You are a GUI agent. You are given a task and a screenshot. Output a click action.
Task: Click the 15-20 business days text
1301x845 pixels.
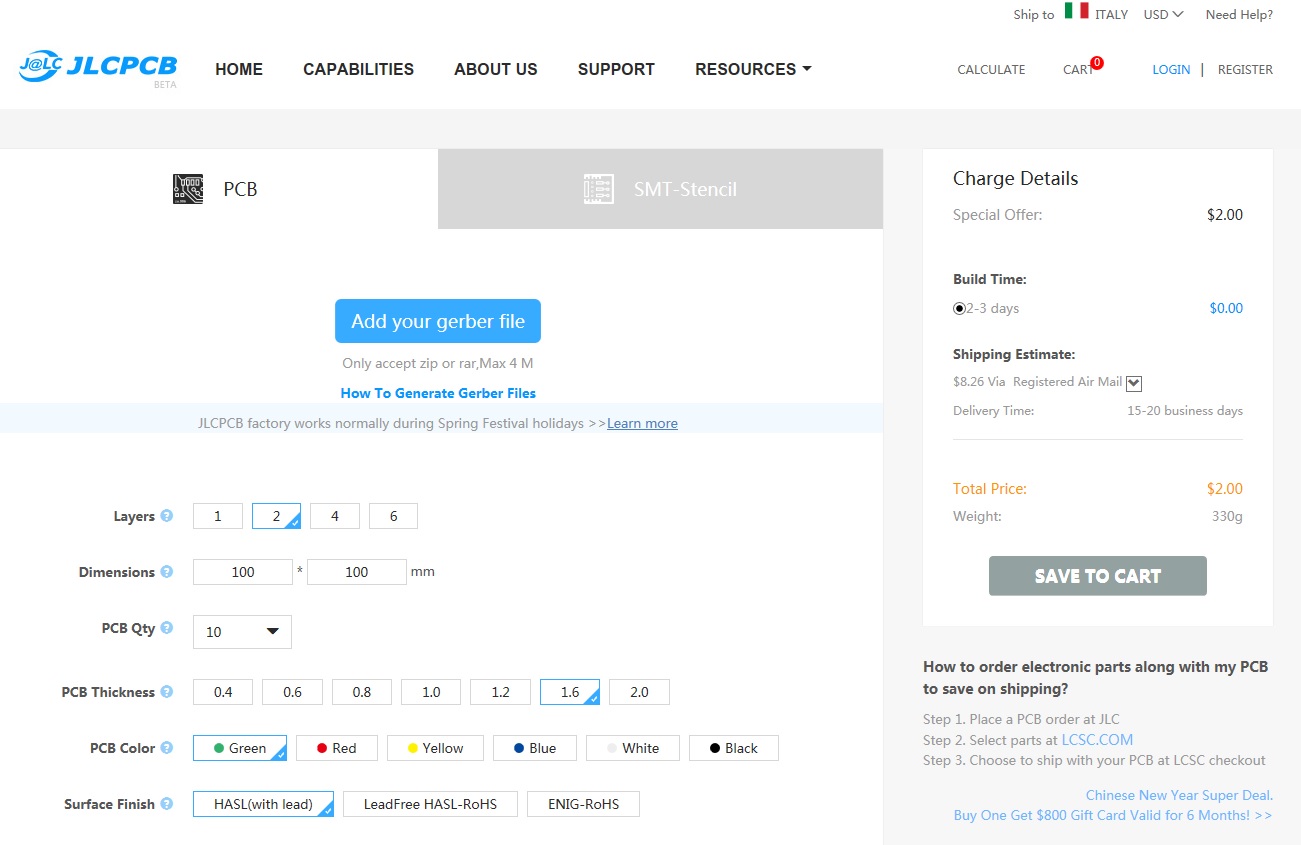[x=1185, y=411]
